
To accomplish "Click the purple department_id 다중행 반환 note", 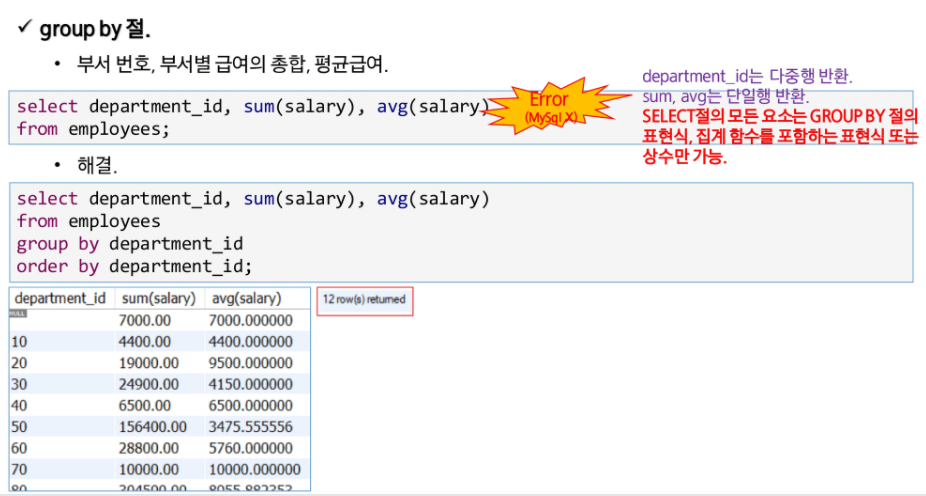I will pos(747,76).
